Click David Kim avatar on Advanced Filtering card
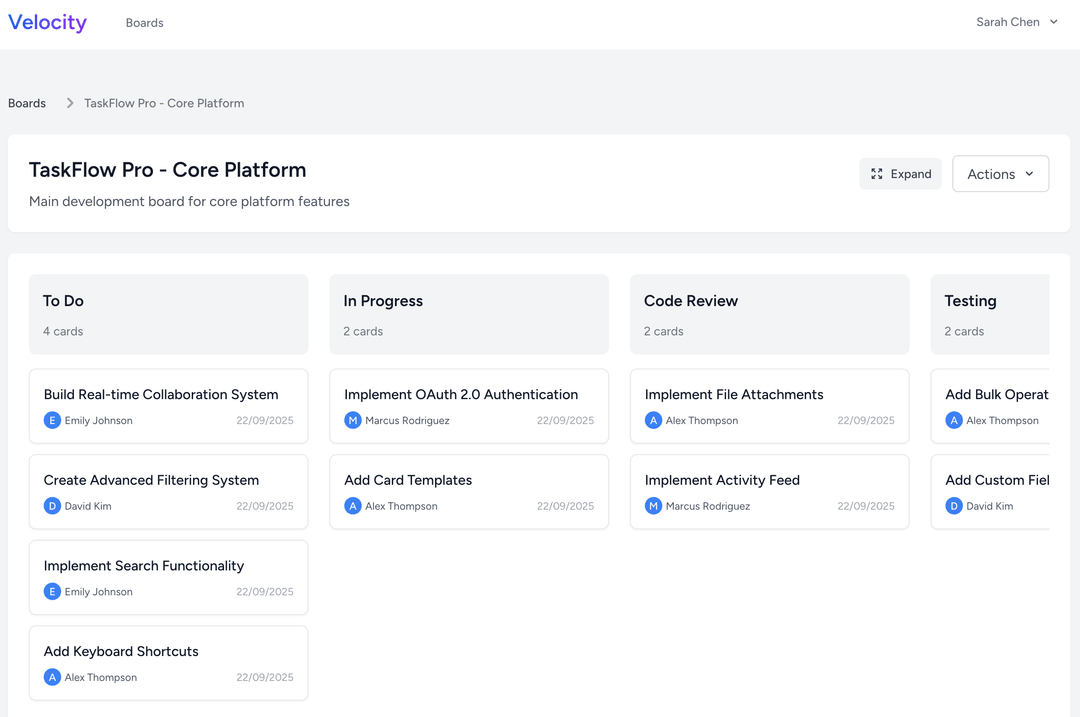The height and width of the screenshot is (717, 1080). (x=52, y=506)
